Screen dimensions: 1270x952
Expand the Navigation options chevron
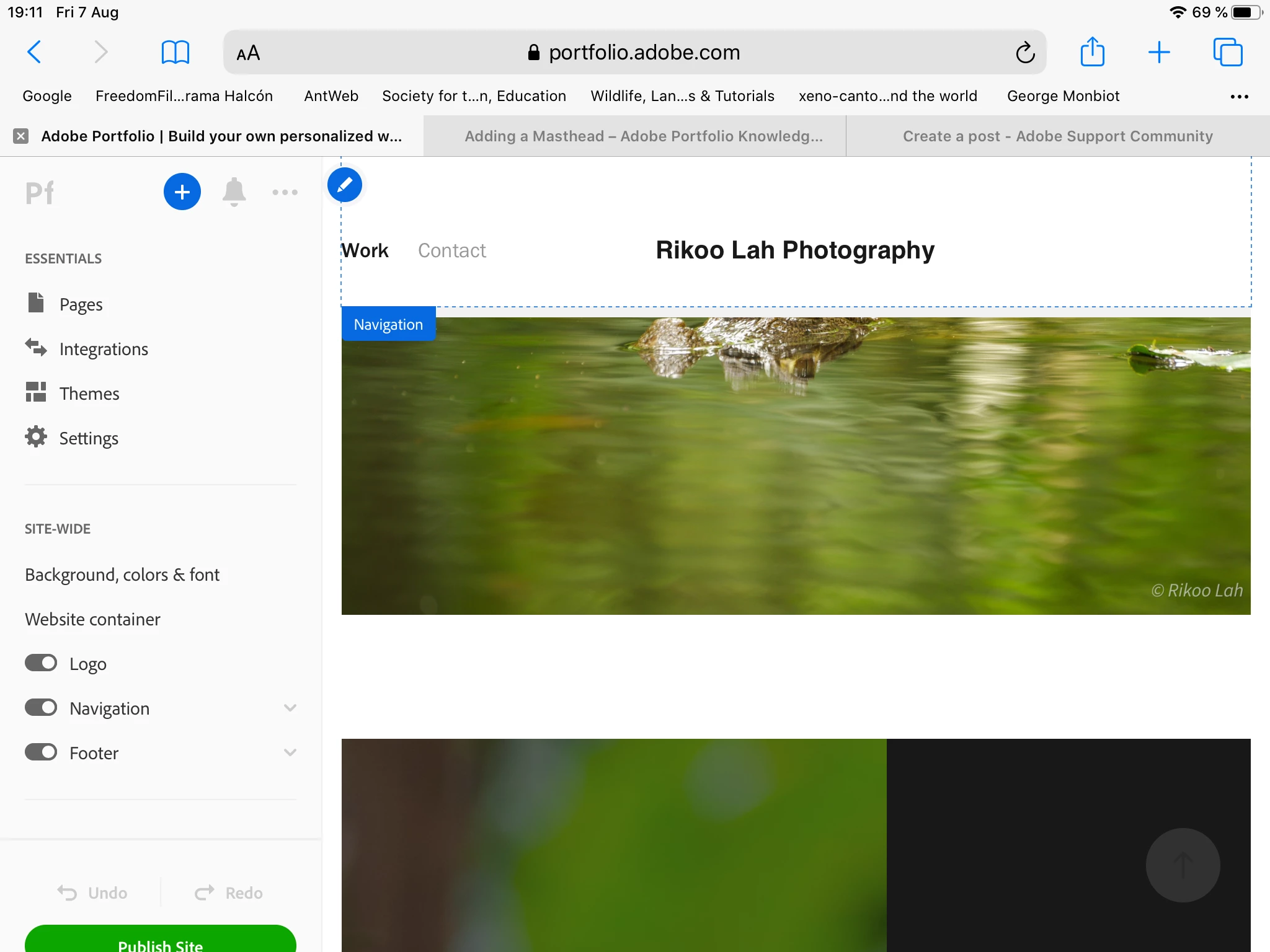290,708
